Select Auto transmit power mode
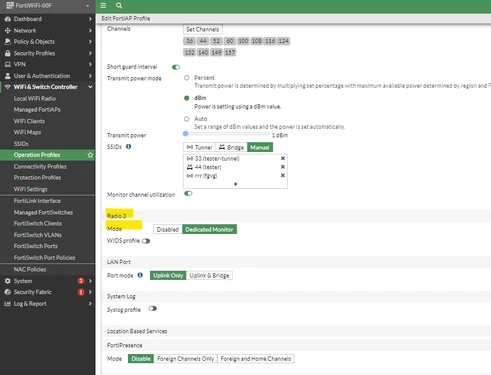The width and height of the screenshot is (491, 375). [187, 119]
